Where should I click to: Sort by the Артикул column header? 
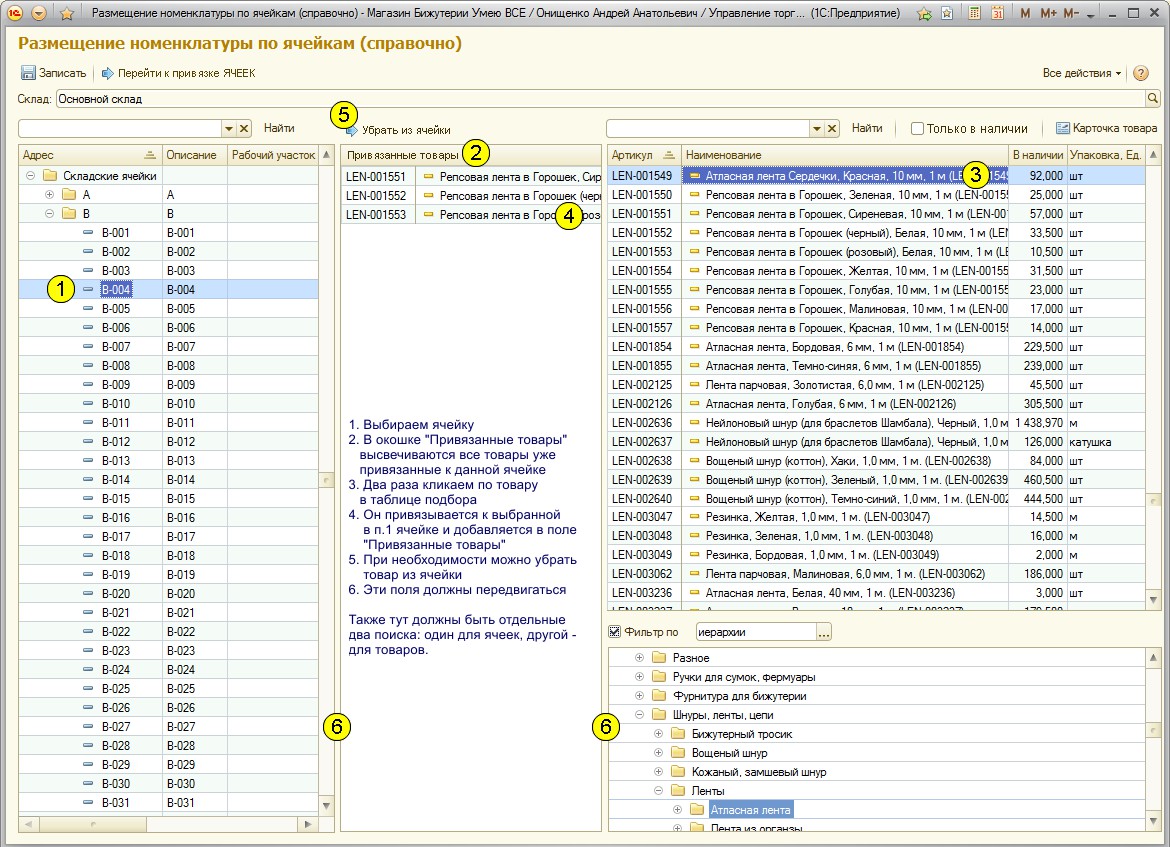point(633,155)
